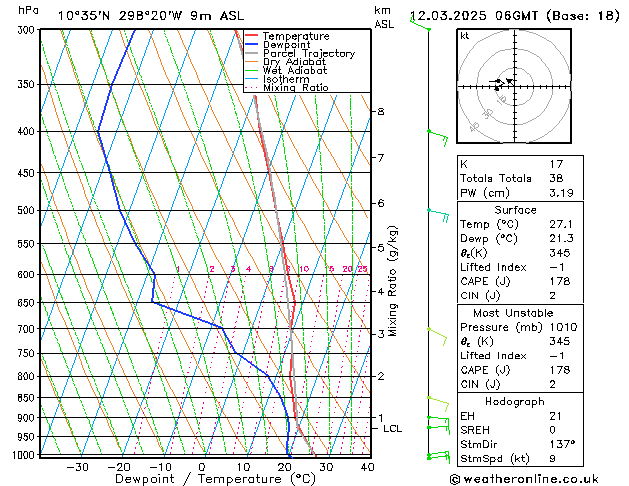Click the 'km ASL' altitude label
The height and width of the screenshot is (486, 629).
(384, 17)
